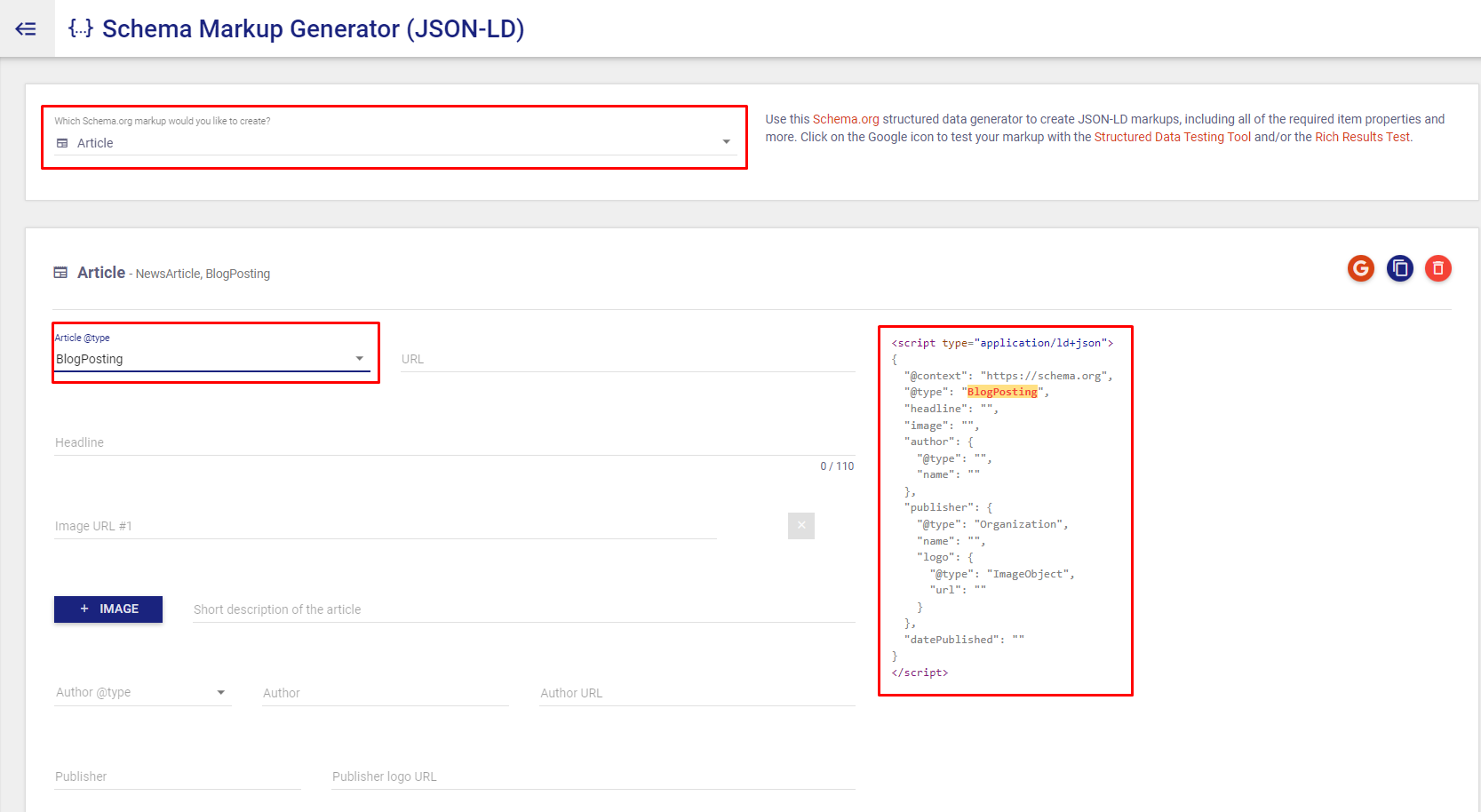Click the table icon next to Article heading
Screen dimensions: 1481x812
[x=60, y=272]
